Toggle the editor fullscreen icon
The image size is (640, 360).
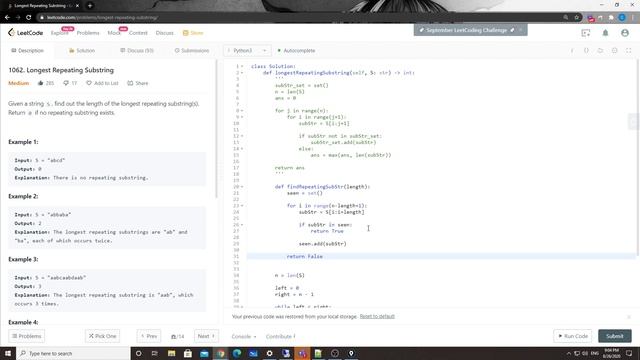(629, 51)
